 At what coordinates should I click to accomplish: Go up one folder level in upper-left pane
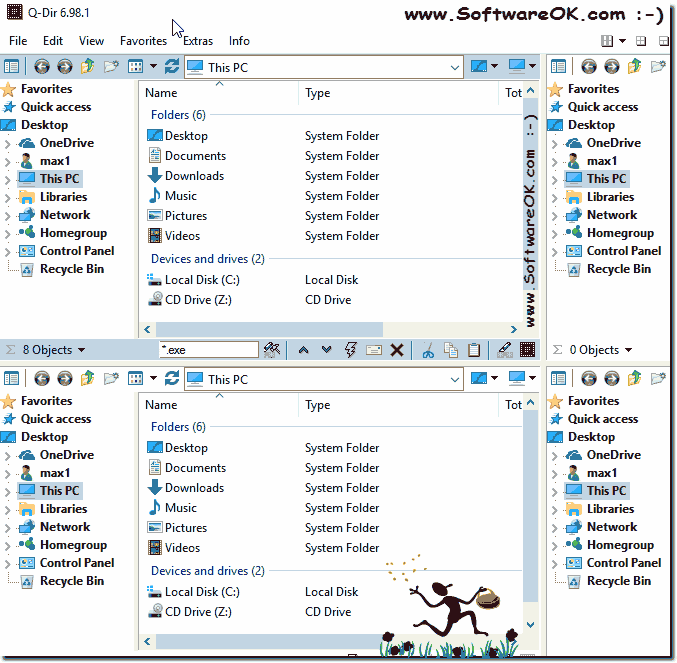pyautogui.click(x=88, y=67)
